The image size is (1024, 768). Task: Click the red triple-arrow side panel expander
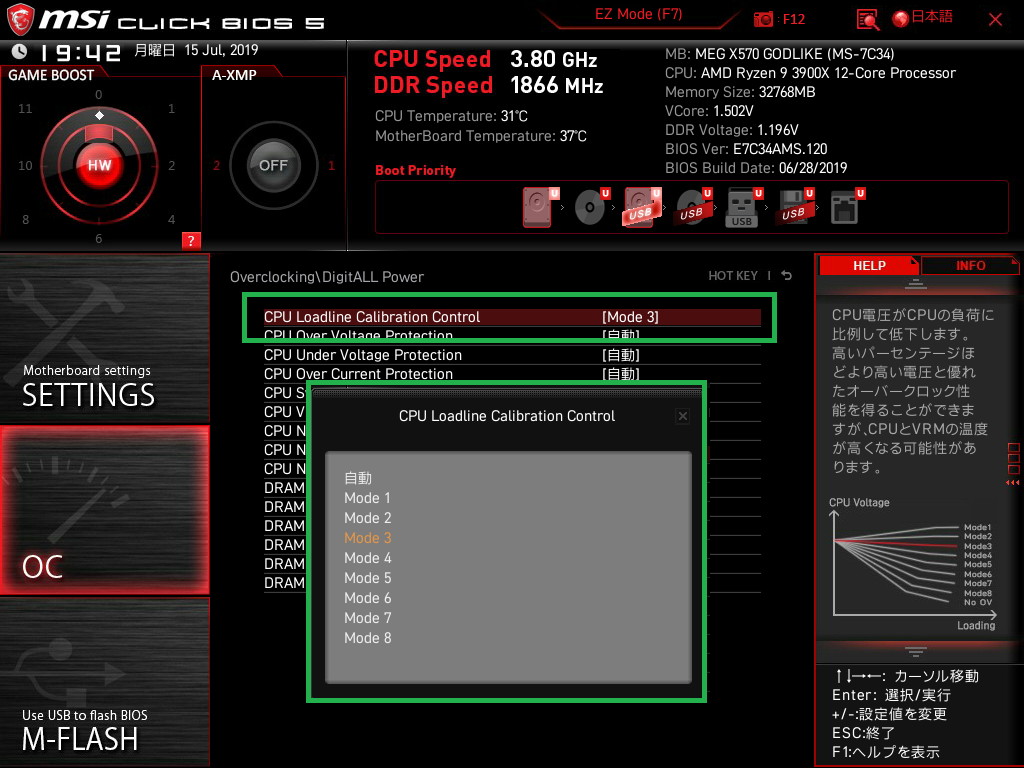coord(1012,483)
